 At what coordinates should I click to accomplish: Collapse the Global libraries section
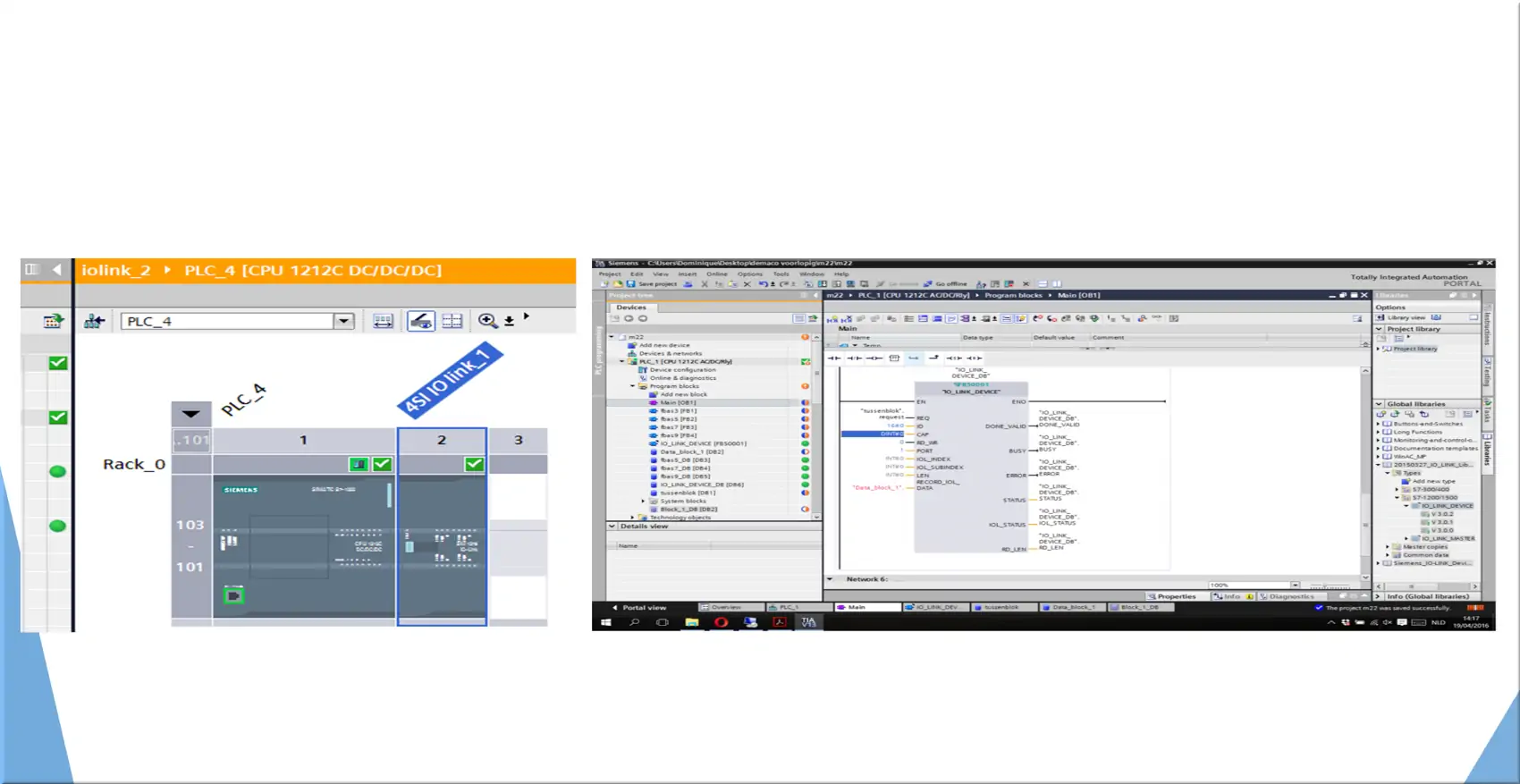tap(1379, 404)
